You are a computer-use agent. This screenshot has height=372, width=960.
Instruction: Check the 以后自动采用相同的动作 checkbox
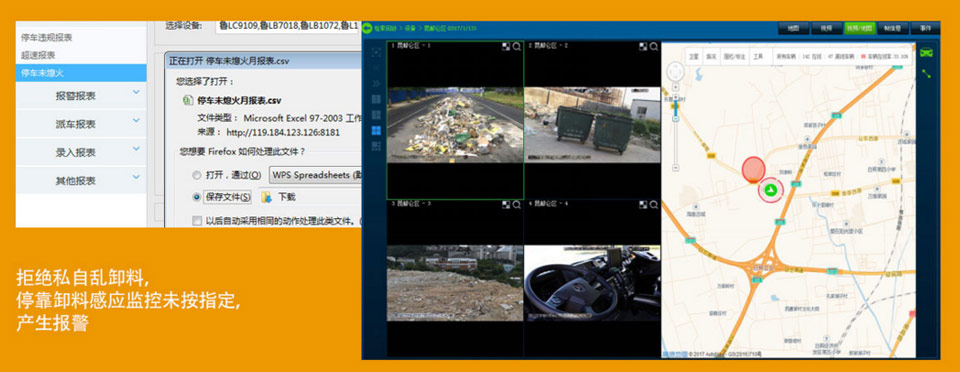[197, 220]
